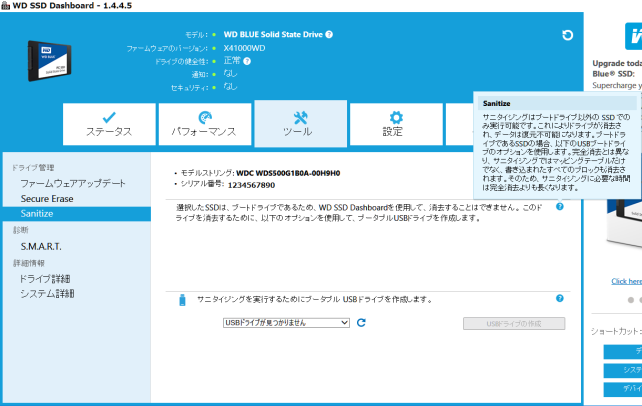Image resolution: width=642 pixels, height=406 pixels.
Task: Open help icon beside drive health 正常
Action: [247, 61]
